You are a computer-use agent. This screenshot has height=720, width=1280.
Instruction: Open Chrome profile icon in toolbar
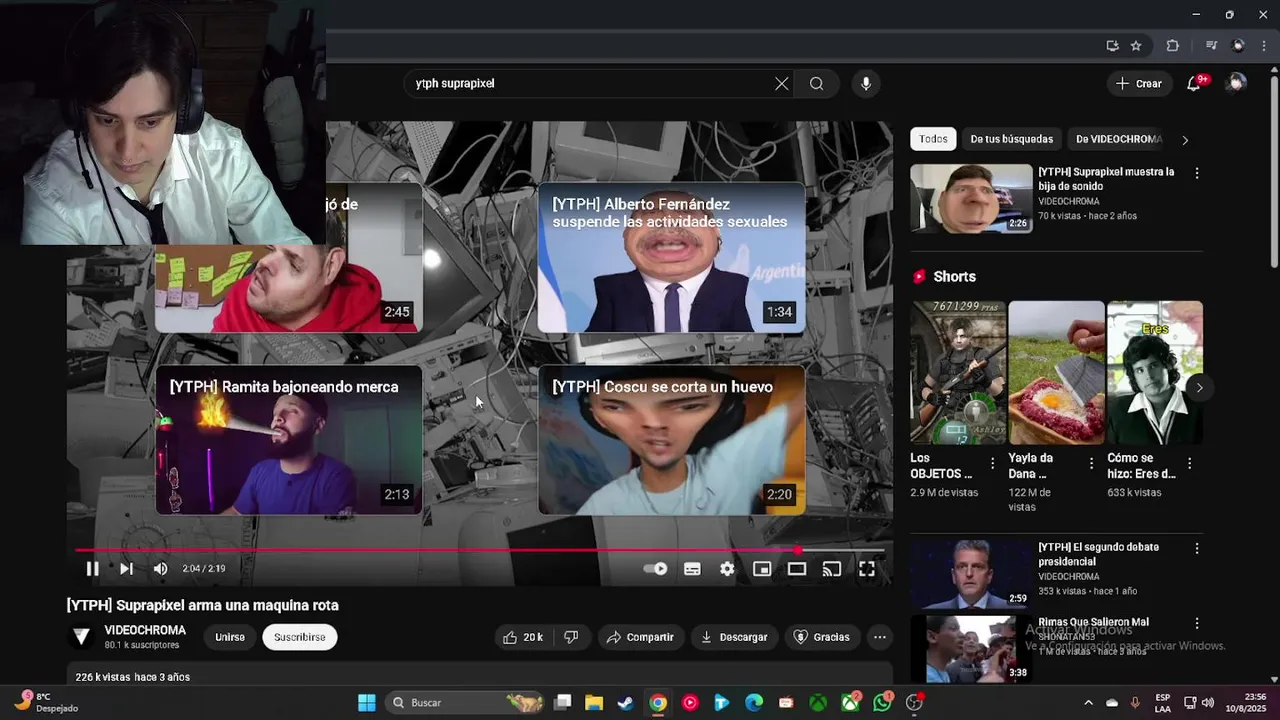pos(1238,46)
